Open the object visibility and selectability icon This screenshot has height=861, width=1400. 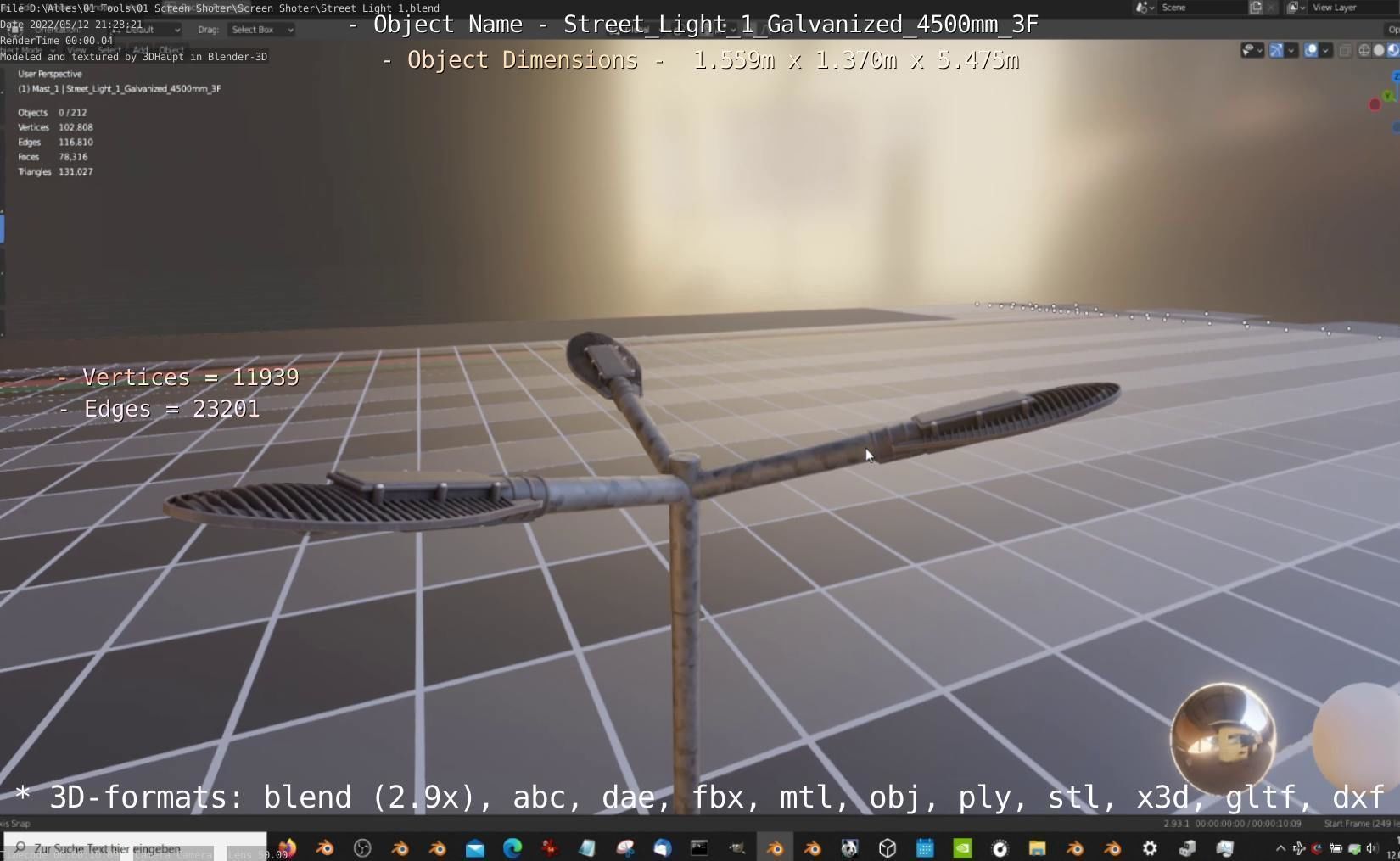pyautogui.click(x=1248, y=50)
